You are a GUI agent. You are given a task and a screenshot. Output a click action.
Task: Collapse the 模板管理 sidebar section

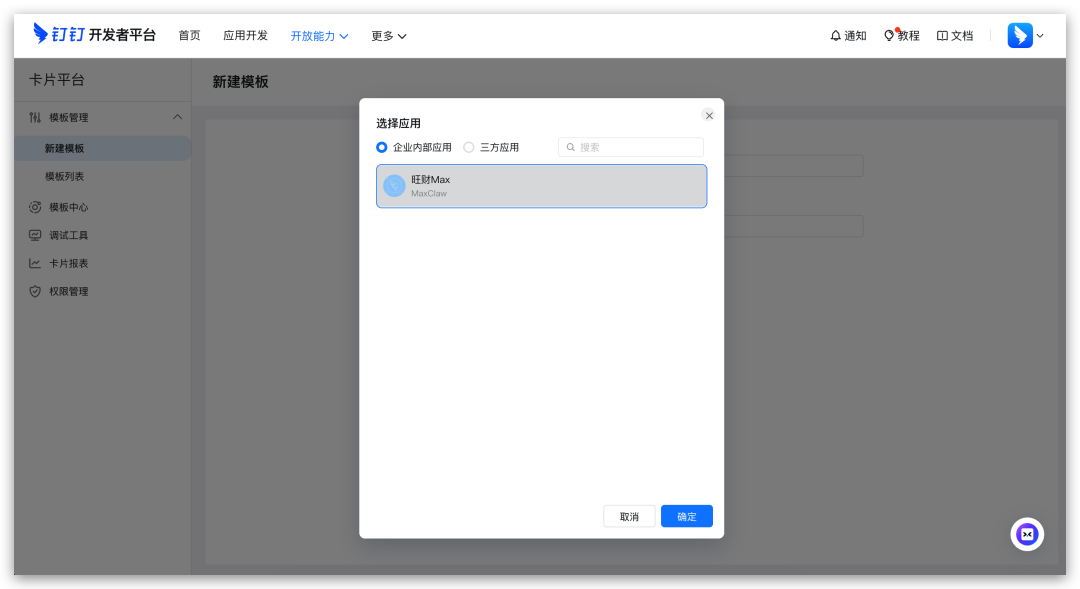point(177,117)
